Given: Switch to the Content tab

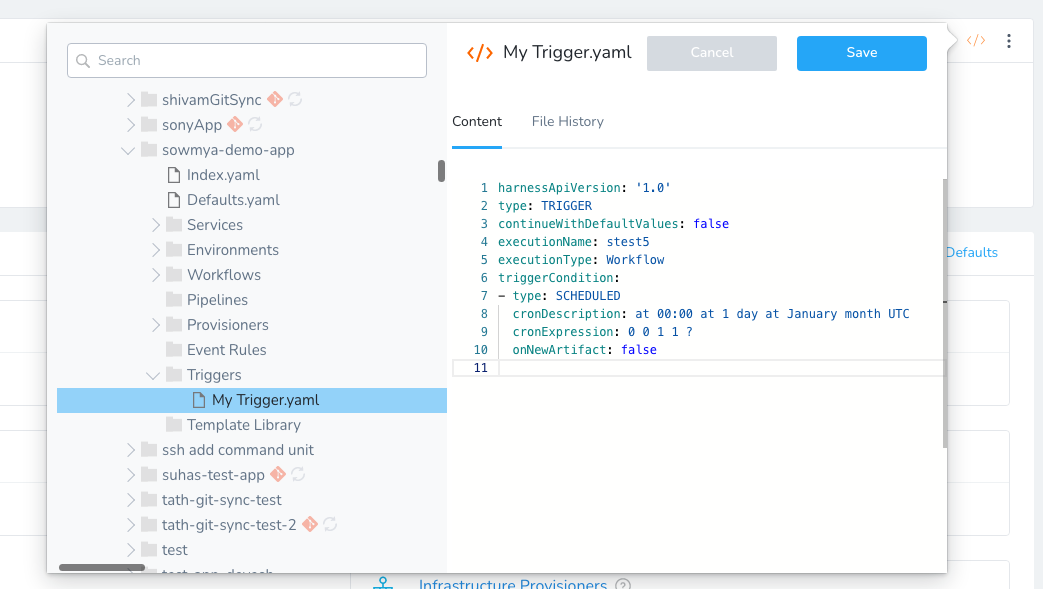Looking at the screenshot, I should tap(477, 122).
